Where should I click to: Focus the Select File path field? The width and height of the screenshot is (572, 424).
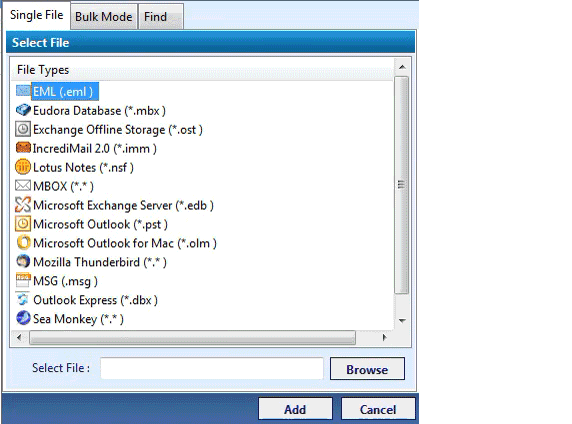[x=212, y=368]
